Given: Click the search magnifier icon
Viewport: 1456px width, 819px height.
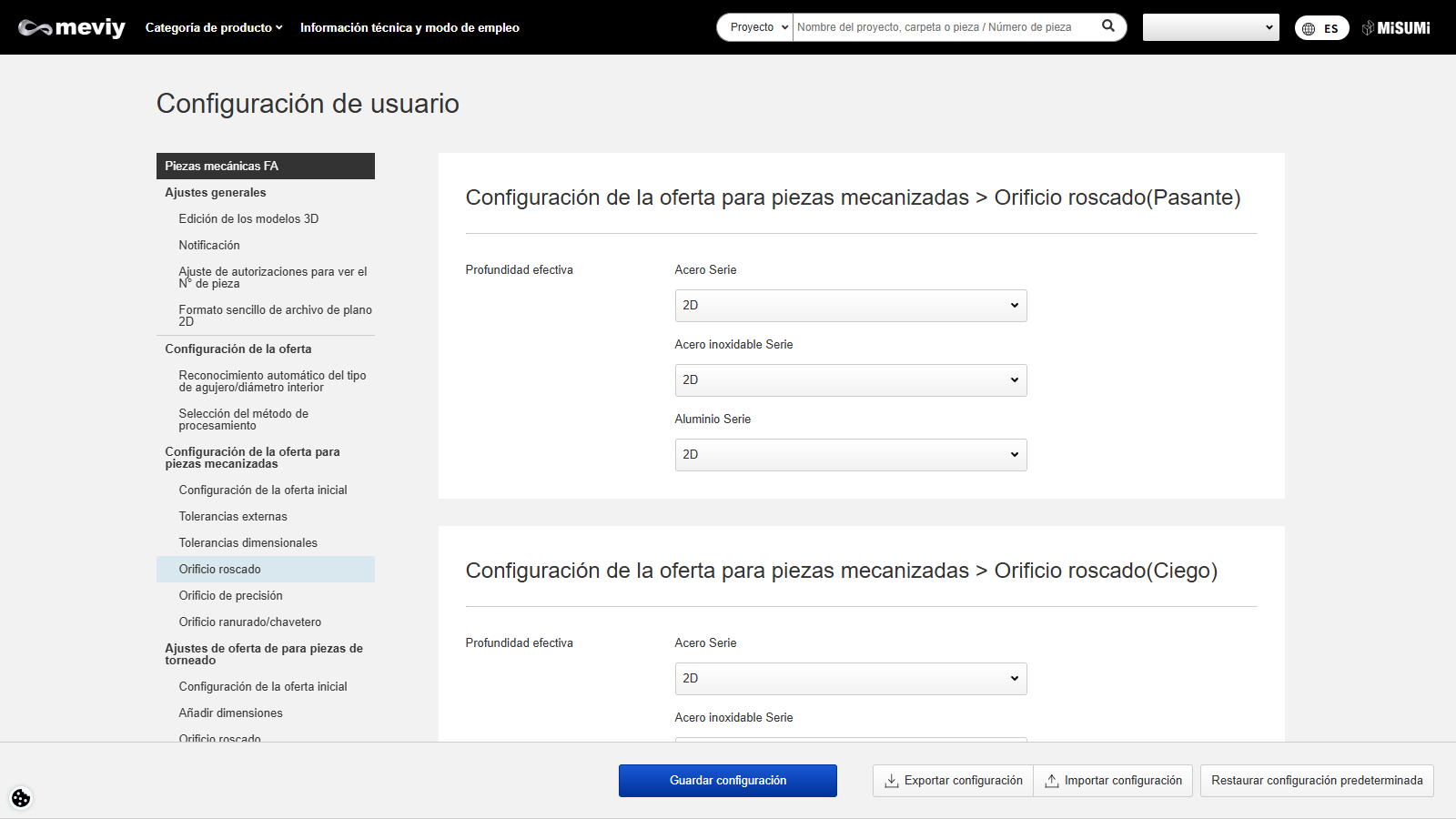Looking at the screenshot, I should click(x=1107, y=26).
